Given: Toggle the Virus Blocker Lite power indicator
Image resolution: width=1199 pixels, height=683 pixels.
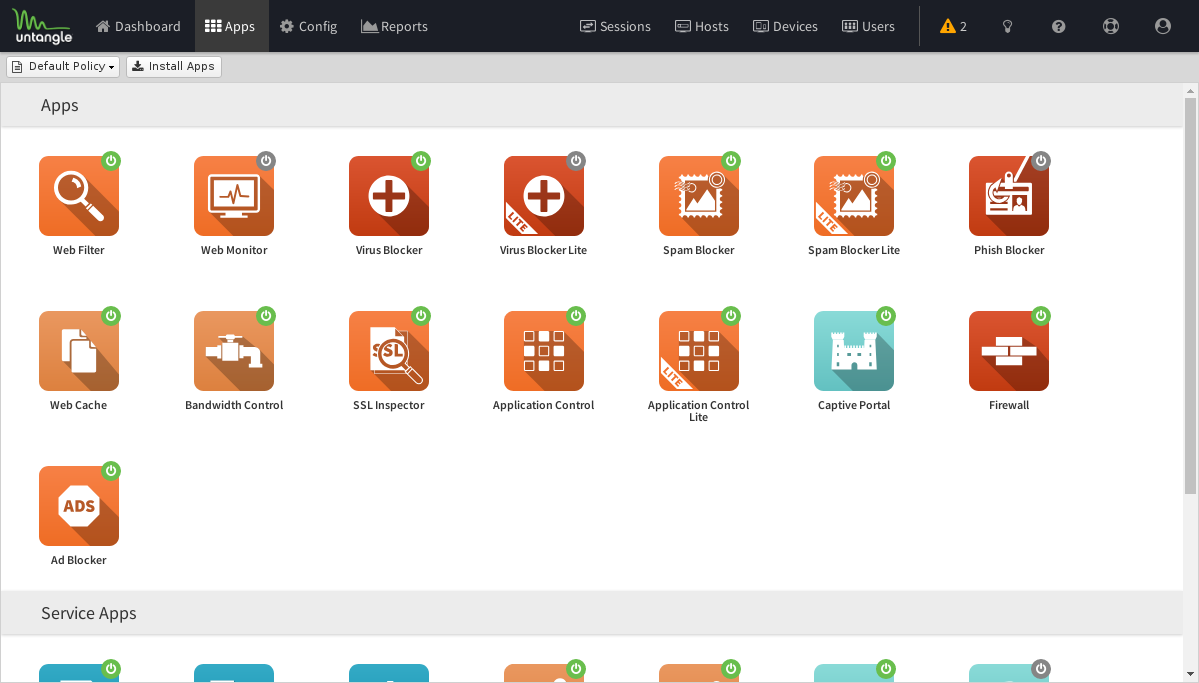Looking at the screenshot, I should coord(576,160).
